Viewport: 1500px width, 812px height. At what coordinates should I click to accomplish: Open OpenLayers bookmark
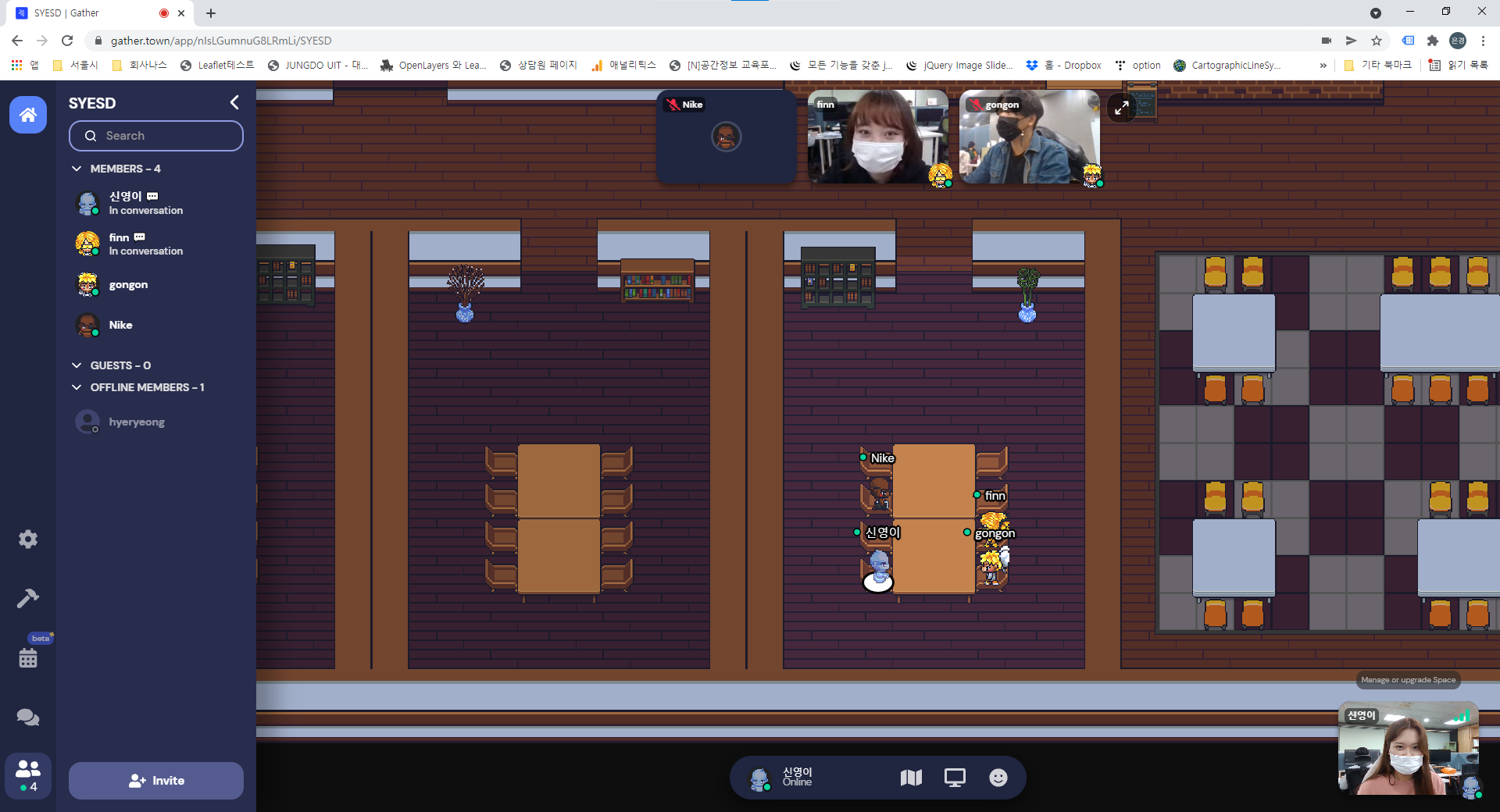[434, 66]
